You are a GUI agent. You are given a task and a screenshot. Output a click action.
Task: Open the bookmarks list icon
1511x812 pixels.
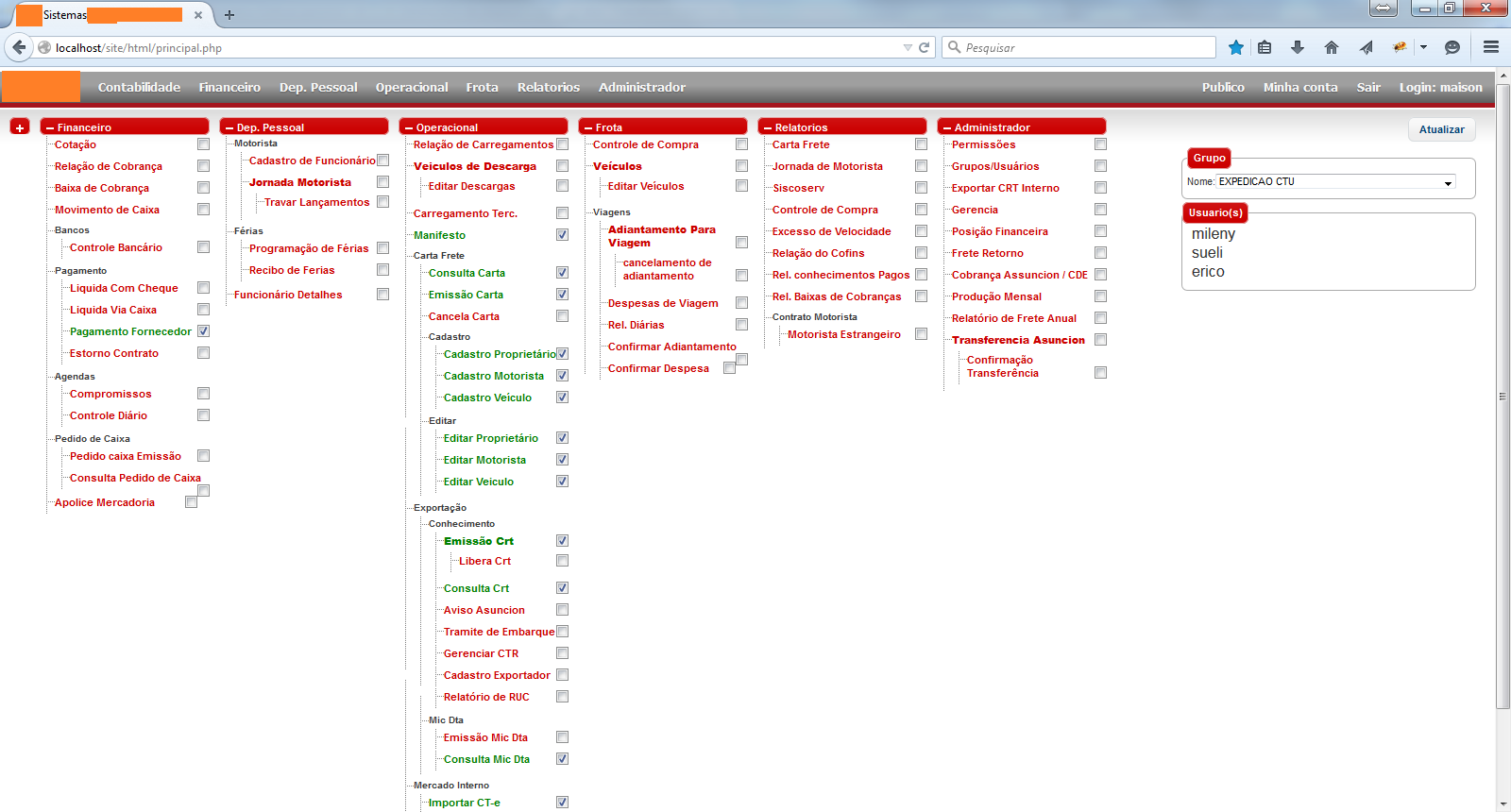(x=1265, y=47)
